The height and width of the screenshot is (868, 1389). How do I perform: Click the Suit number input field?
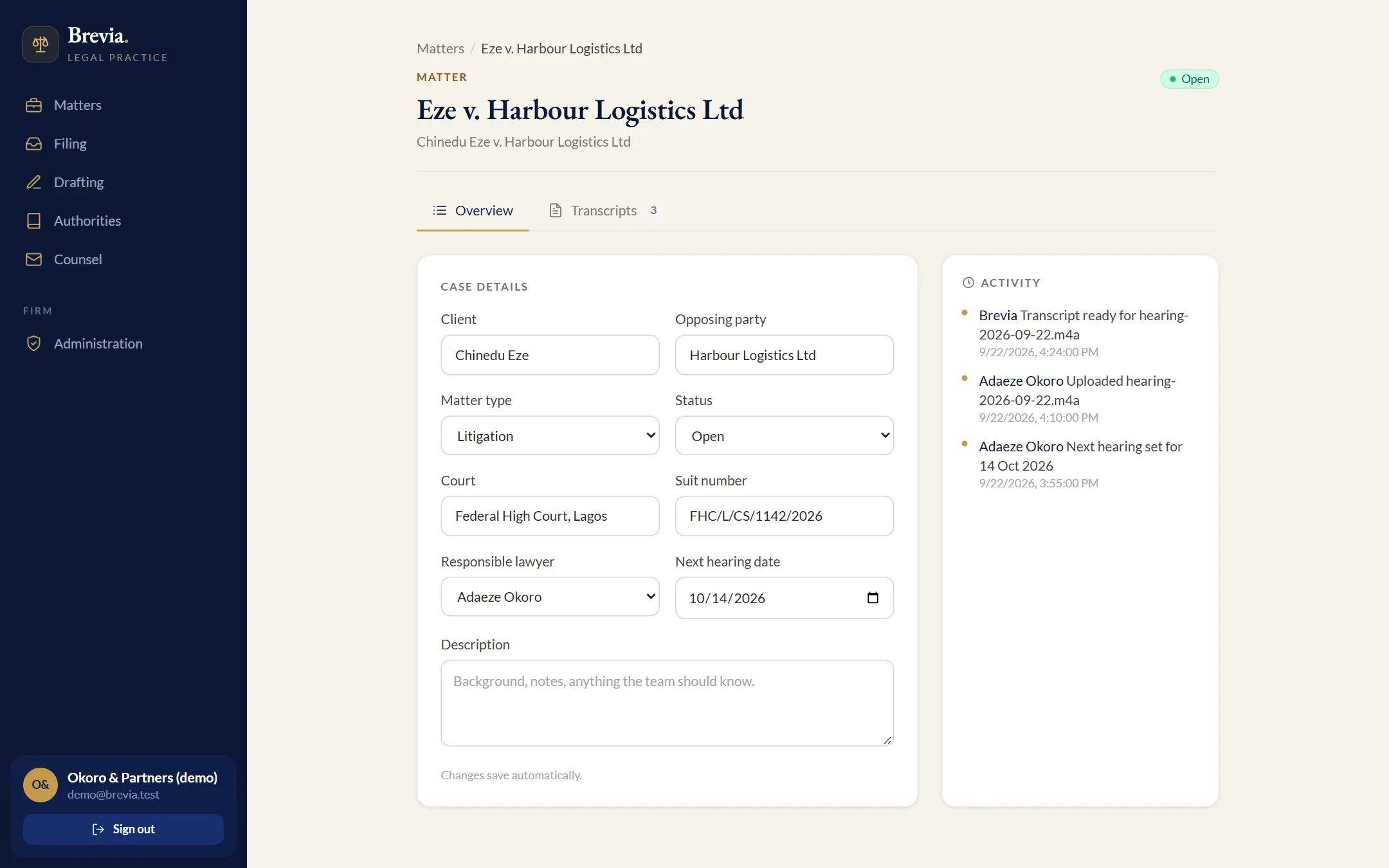pyautogui.click(x=784, y=516)
